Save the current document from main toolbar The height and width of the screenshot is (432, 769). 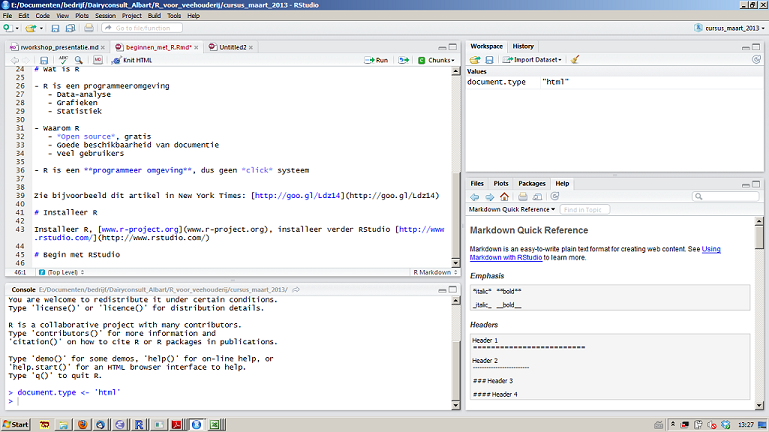pyautogui.click(x=55, y=28)
